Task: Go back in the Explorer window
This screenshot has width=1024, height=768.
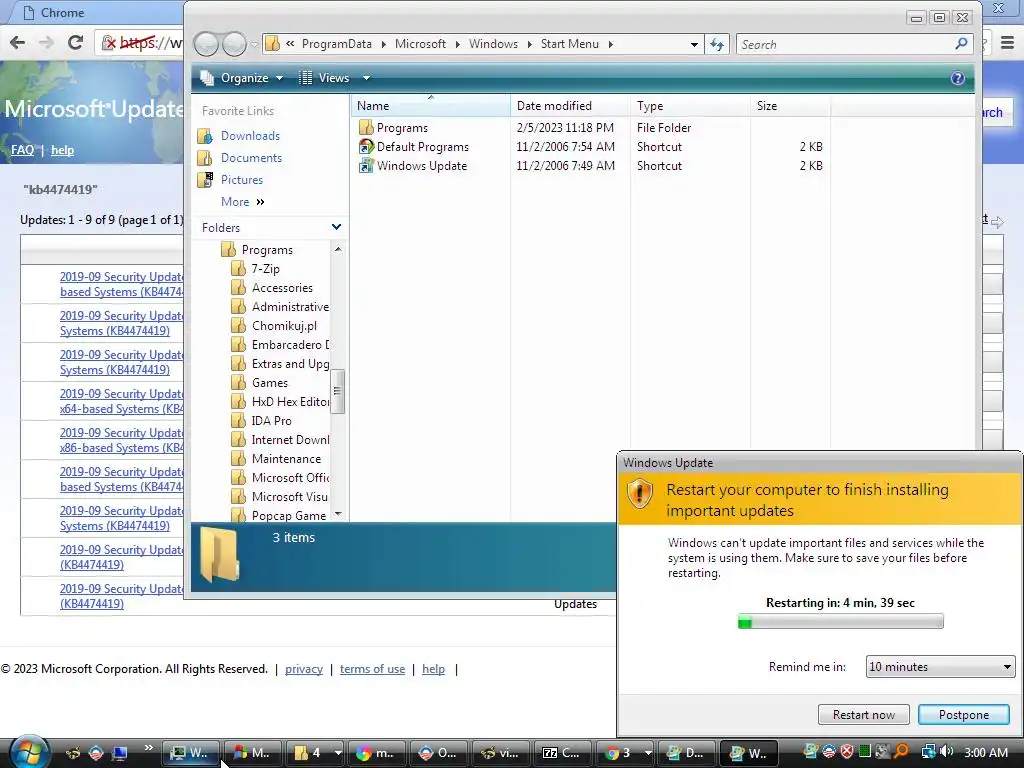Action: pos(206,44)
